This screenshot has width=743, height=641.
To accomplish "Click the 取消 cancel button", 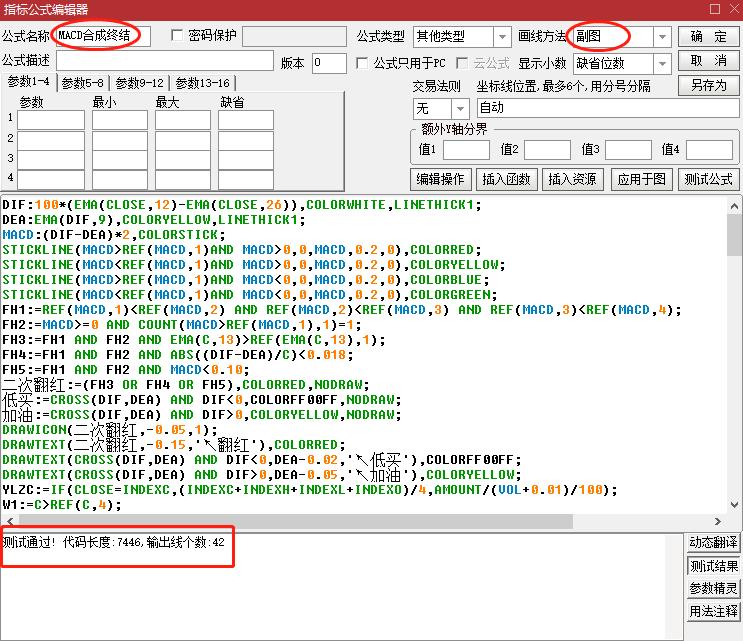I will click(x=708, y=61).
